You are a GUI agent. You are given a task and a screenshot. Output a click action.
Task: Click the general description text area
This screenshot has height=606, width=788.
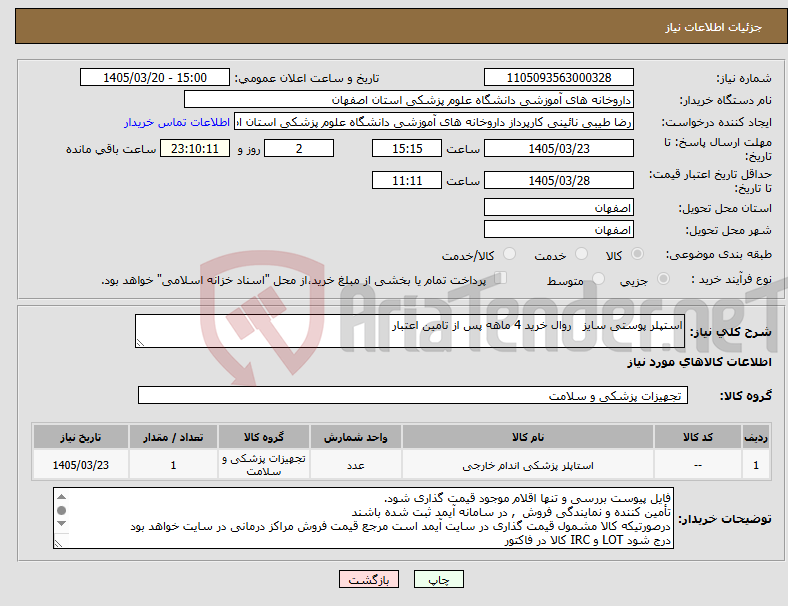coord(410,331)
